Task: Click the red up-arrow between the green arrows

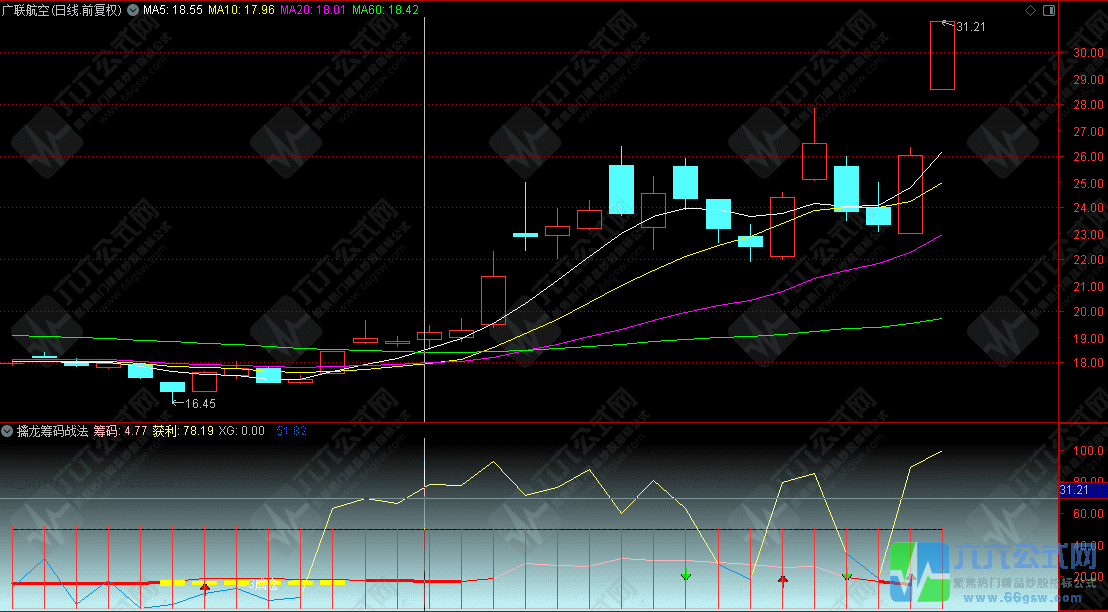Action: [x=783, y=578]
